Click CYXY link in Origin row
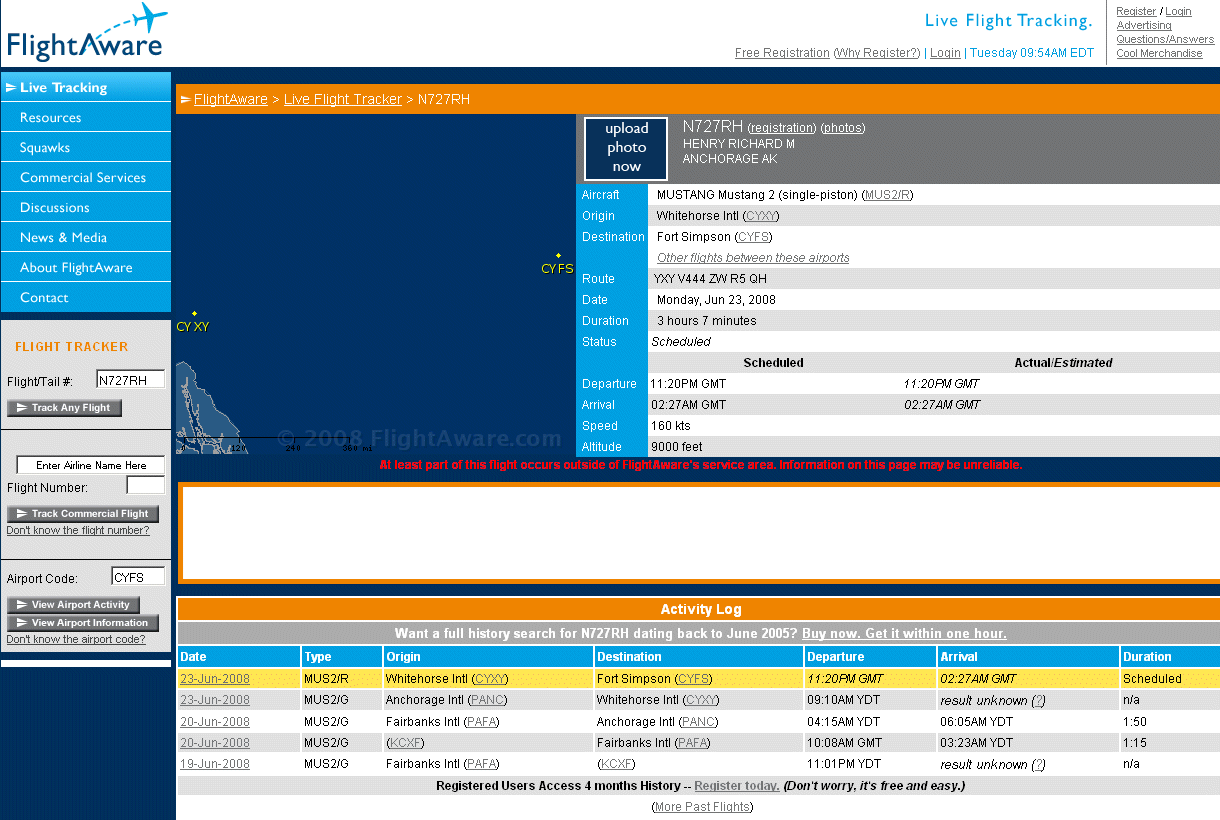This screenshot has height=820, width=1220. [x=762, y=216]
